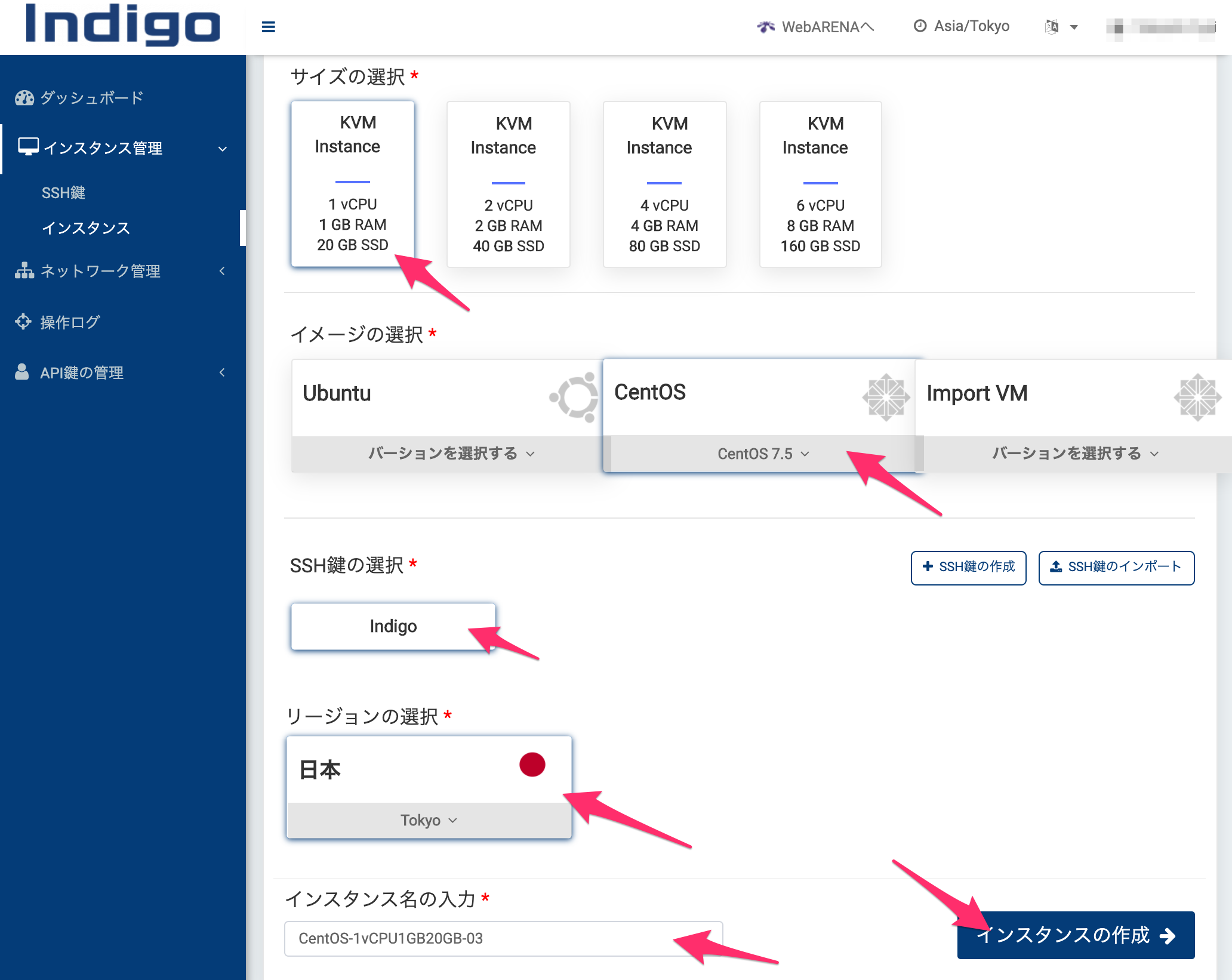1232x980 pixels.
Task: Click the user icon for API key management
Action: coord(22,372)
